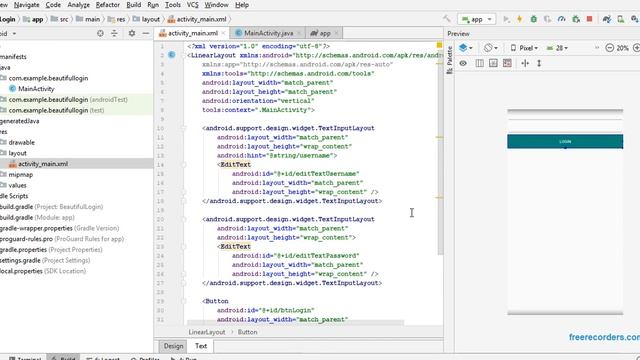Open the Run menu
This screenshot has height=360, width=640.
tap(153, 5)
